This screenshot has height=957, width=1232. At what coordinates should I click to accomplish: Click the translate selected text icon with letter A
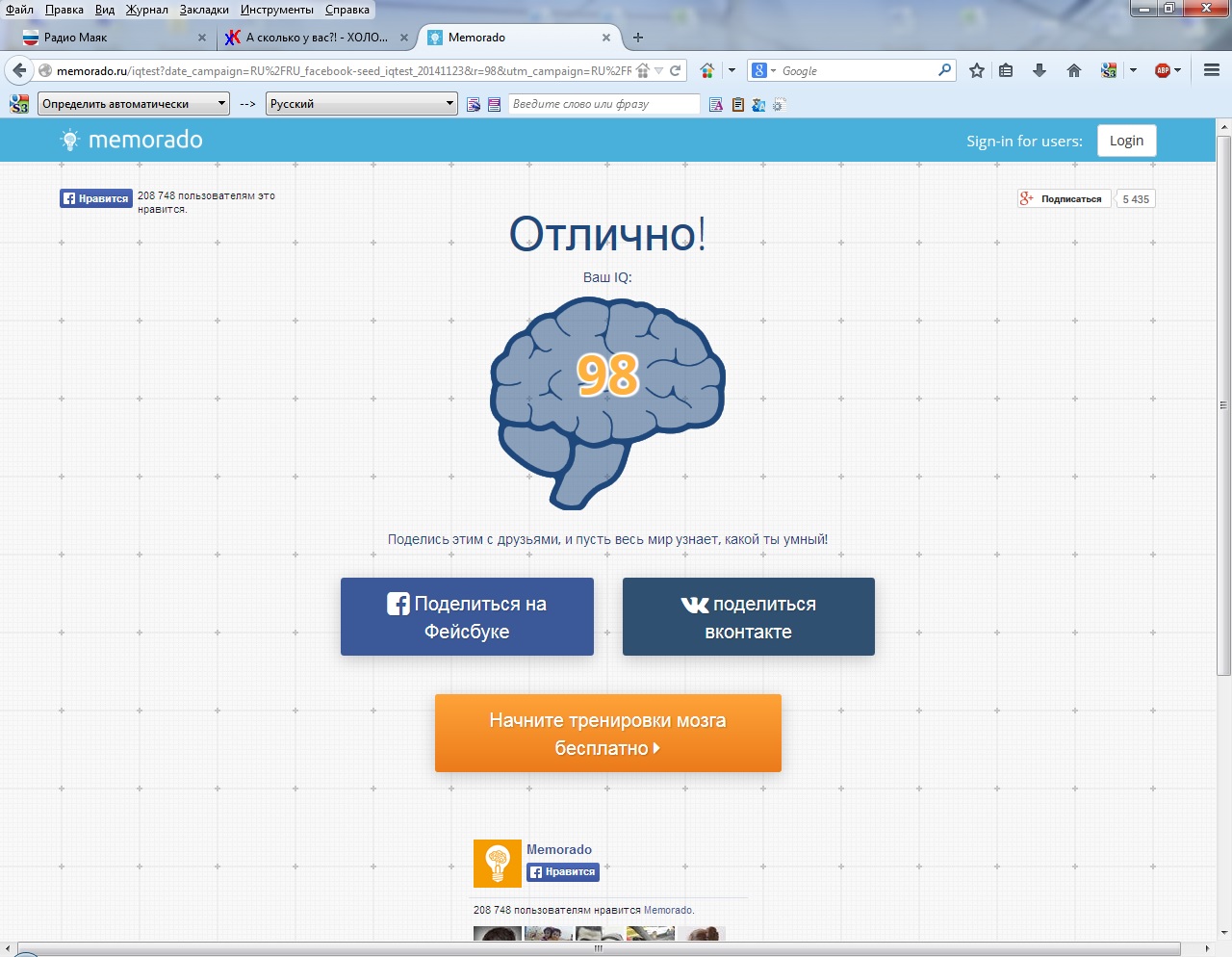pyautogui.click(x=716, y=104)
